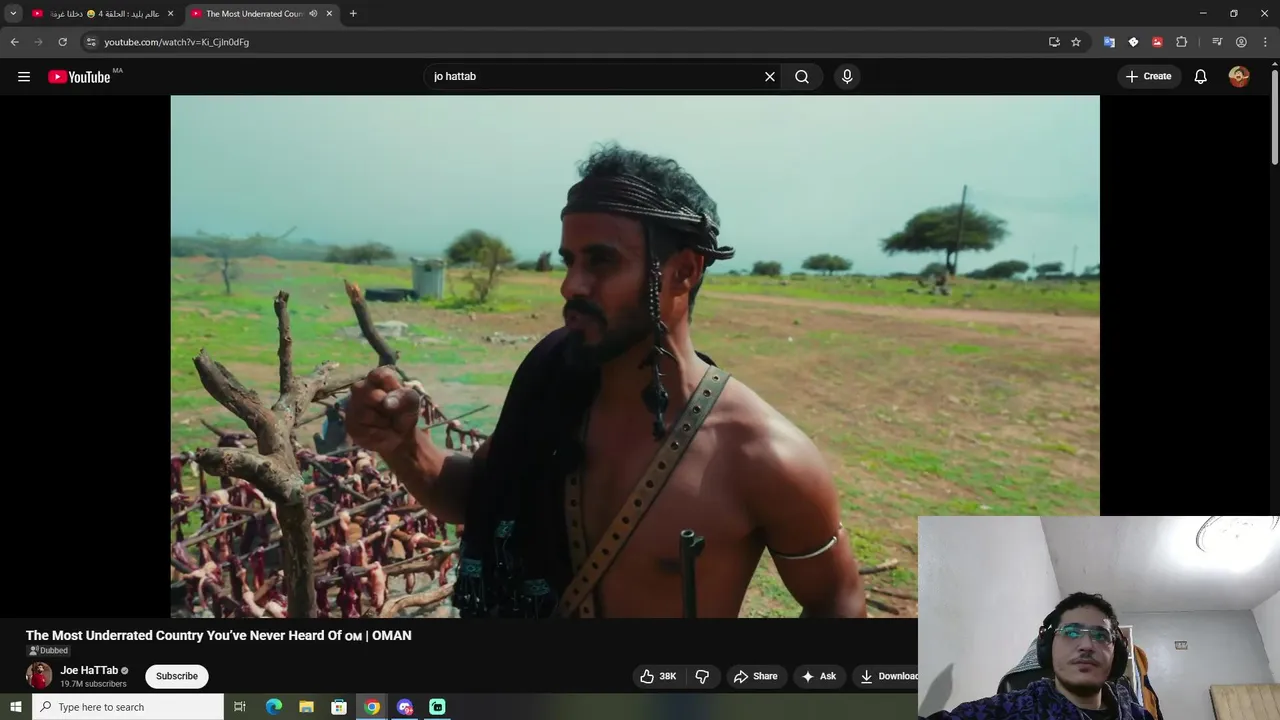Open the Windows Start menu
Image resolution: width=1280 pixels, height=720 pixels.
pyautogui.click(x=15, y=707)
